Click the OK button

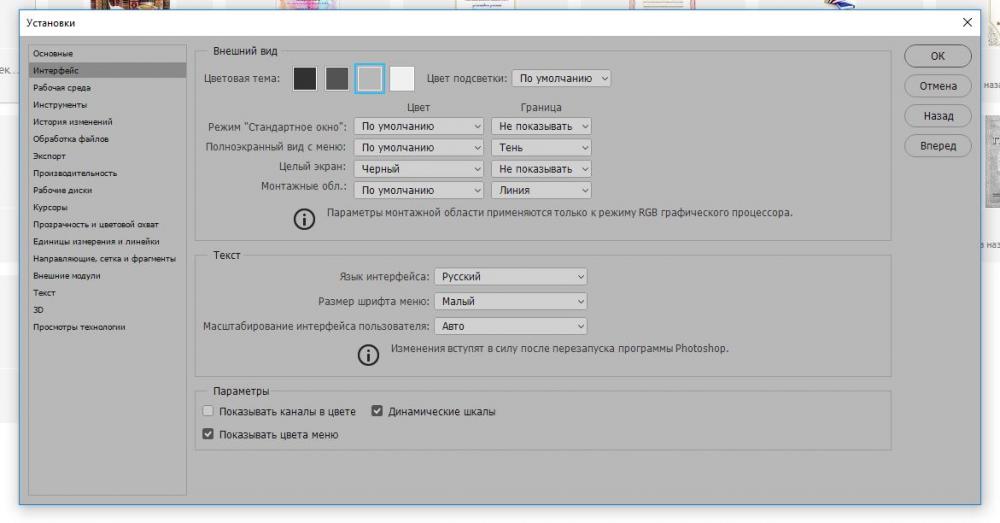938,56
